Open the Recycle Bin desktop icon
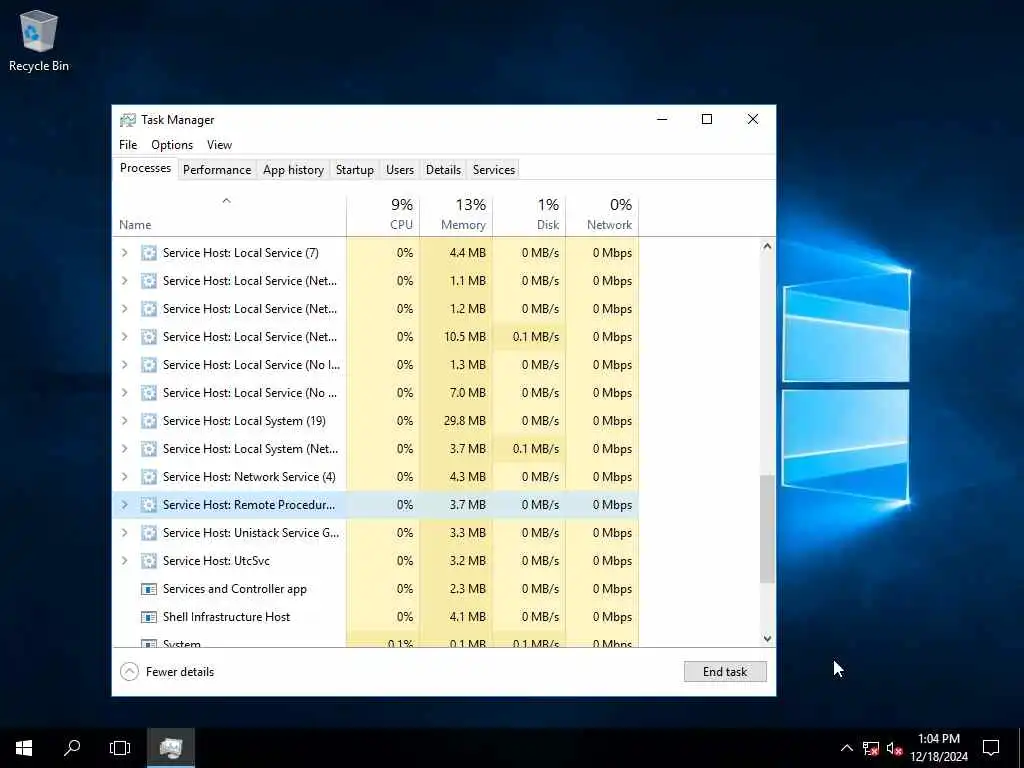The image size is (1024, 768). point(39,40)
